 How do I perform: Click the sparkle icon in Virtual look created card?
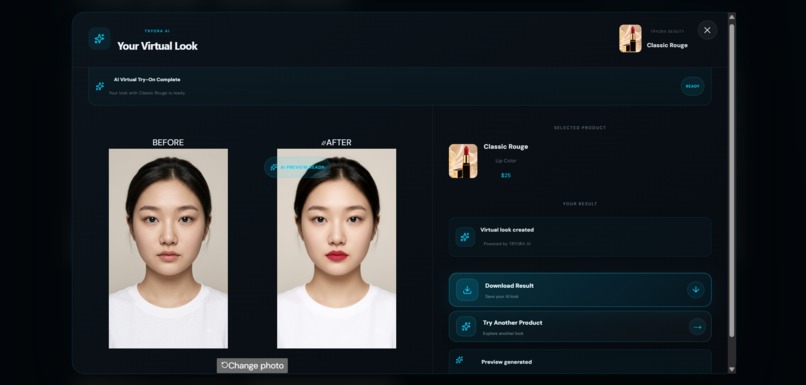coord(465,237)
